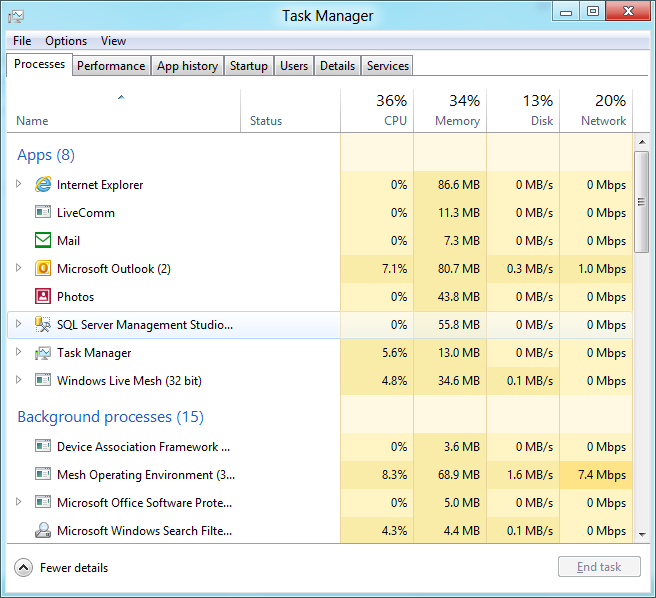Expand Microsoft Outlook (2) processes
This screenshot has height=598, width=656.
pyautogui.click(x=18, y=267)
